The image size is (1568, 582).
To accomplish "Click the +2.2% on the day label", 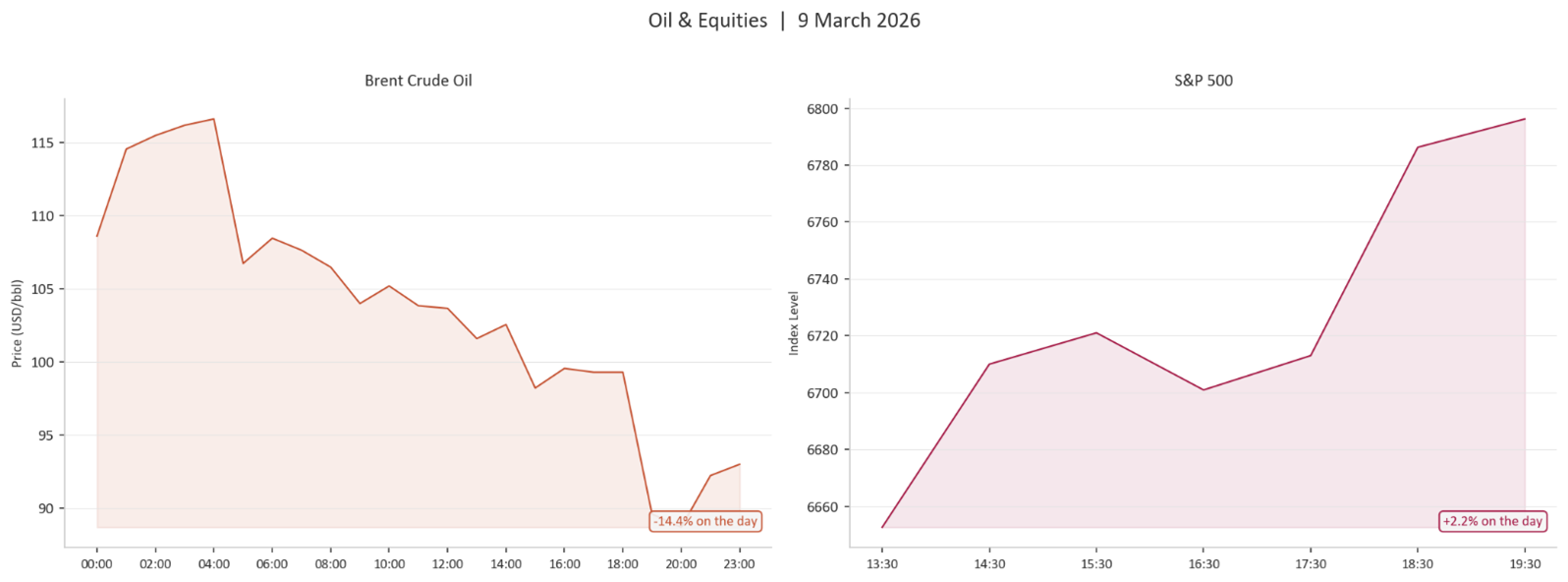I will click(x=1491, y=521).
